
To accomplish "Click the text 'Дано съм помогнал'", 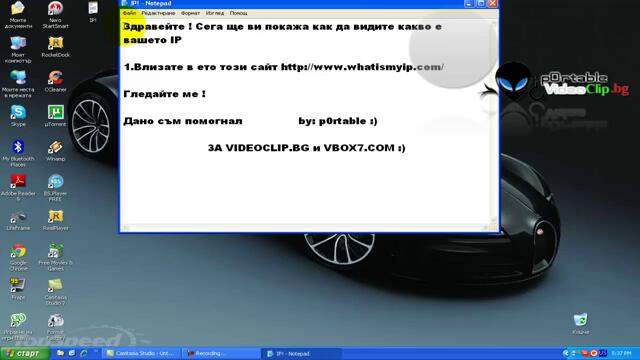I will (183, 121).
